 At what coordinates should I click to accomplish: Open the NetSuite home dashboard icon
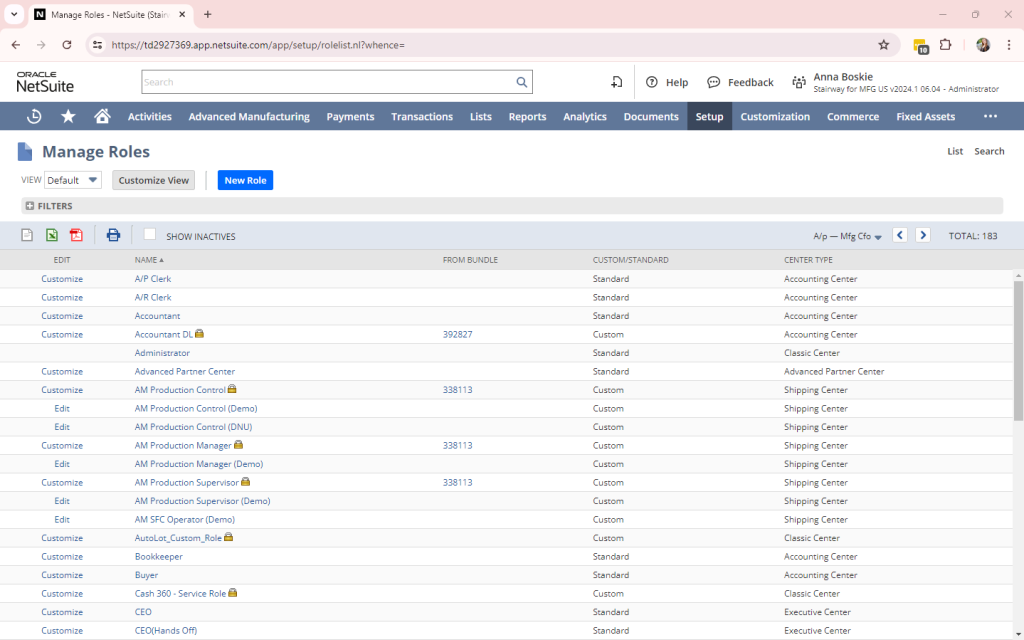click(x=103, y=116)
